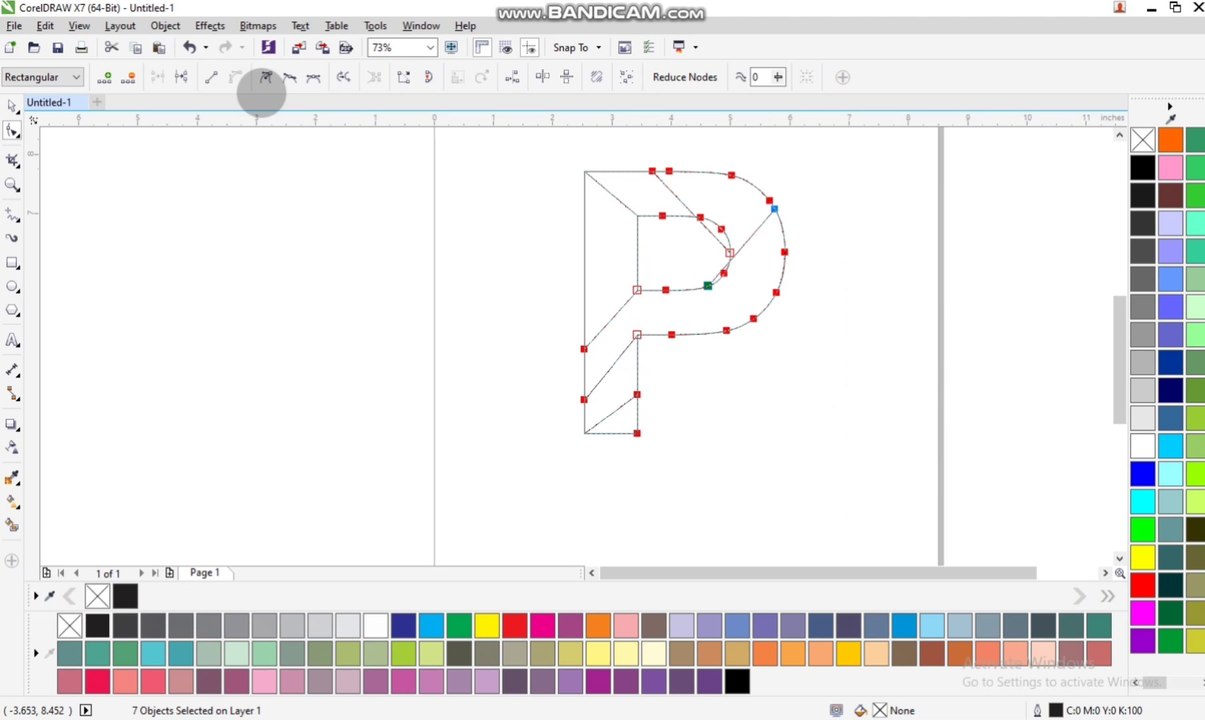Click the Reverse Direction icon
This screenshot has width=1205, height=720.
[343, 77]
